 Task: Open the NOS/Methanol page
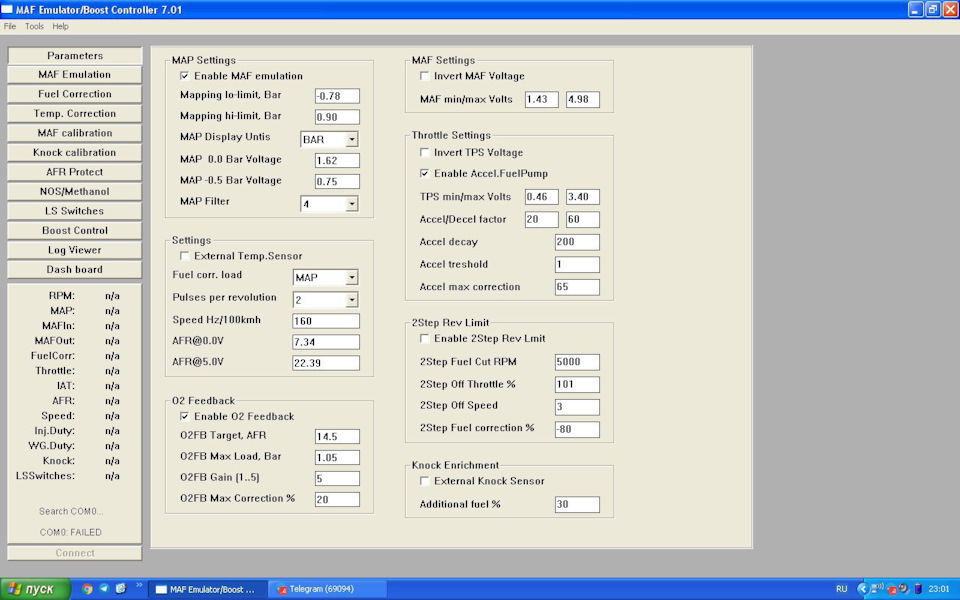pos(75,192)
